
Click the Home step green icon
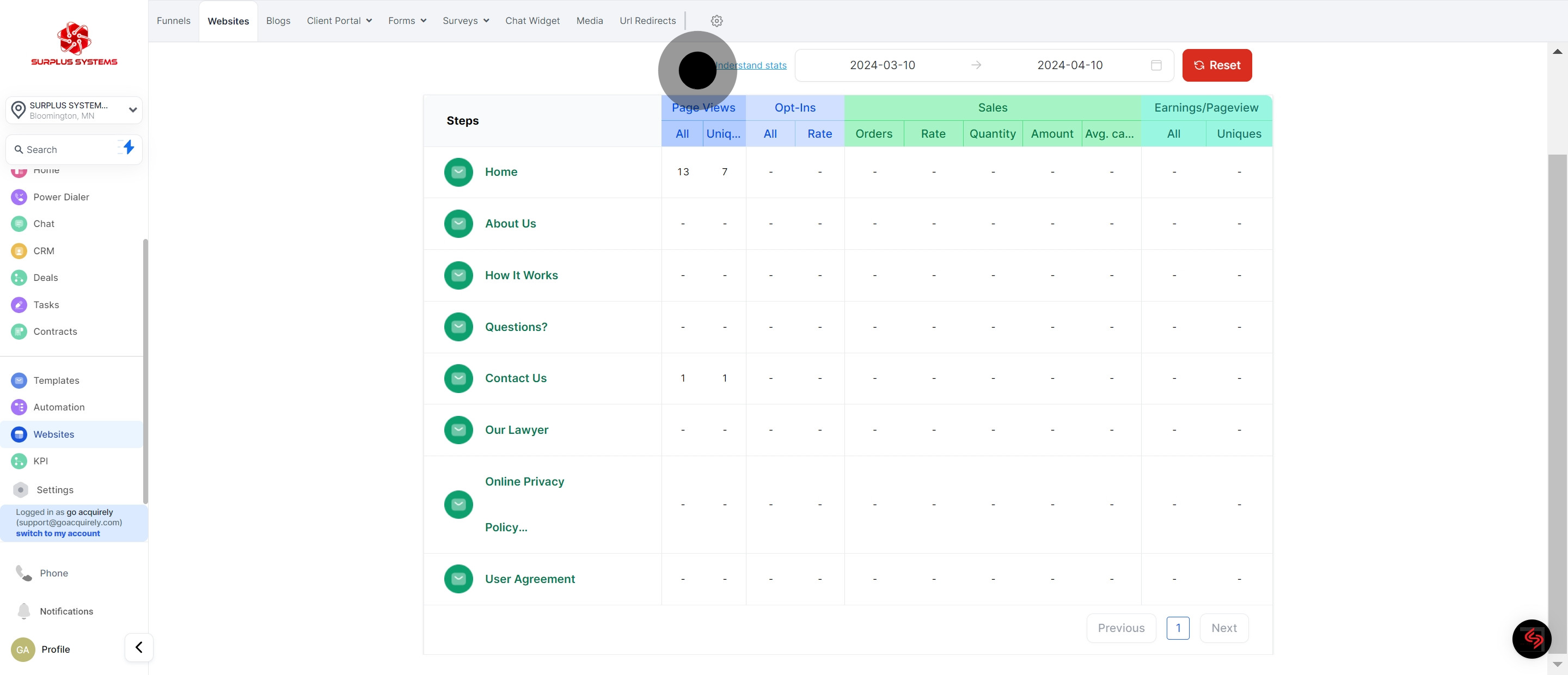458,172
